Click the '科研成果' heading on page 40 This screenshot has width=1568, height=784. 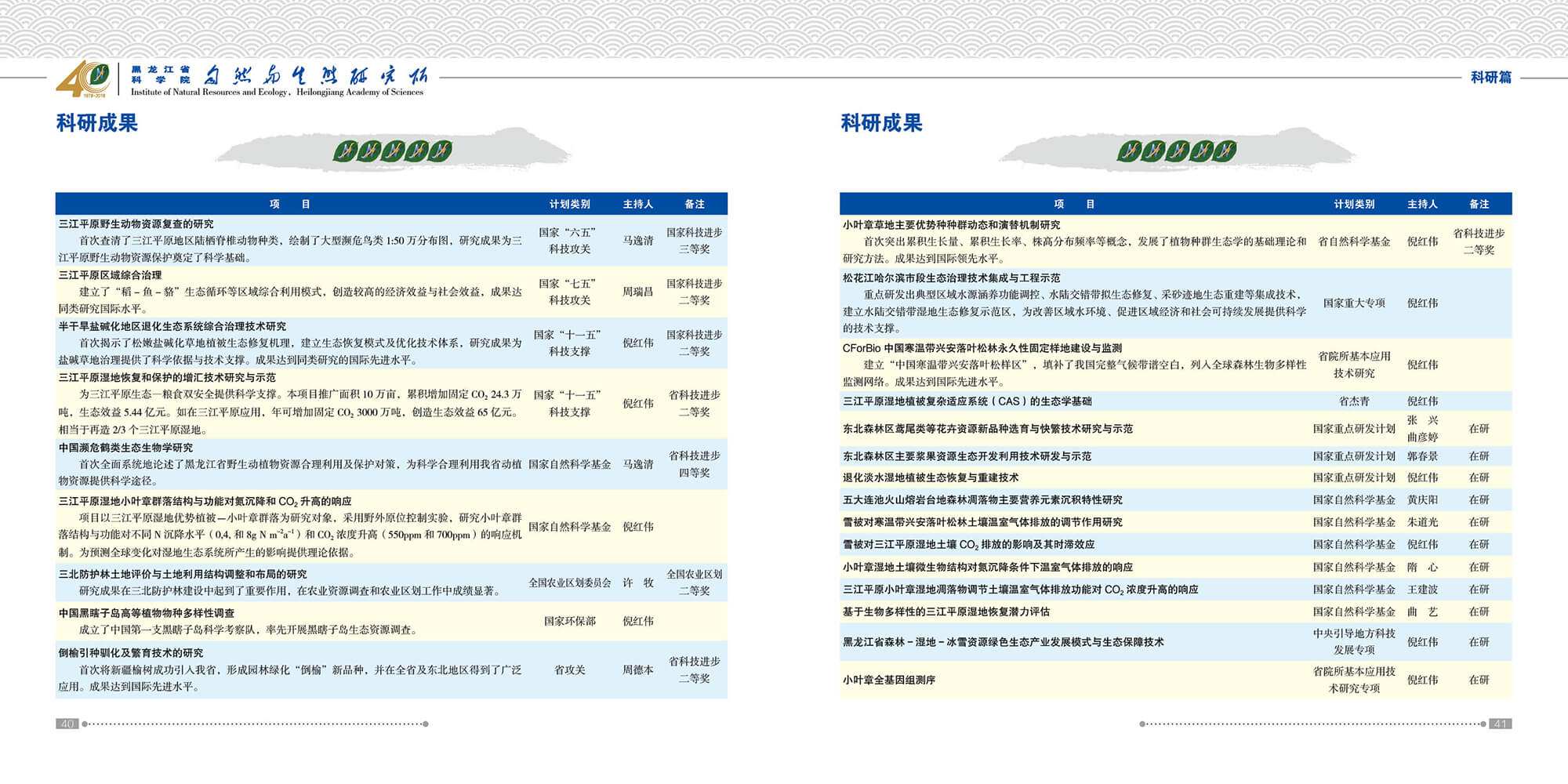[97, 123]
